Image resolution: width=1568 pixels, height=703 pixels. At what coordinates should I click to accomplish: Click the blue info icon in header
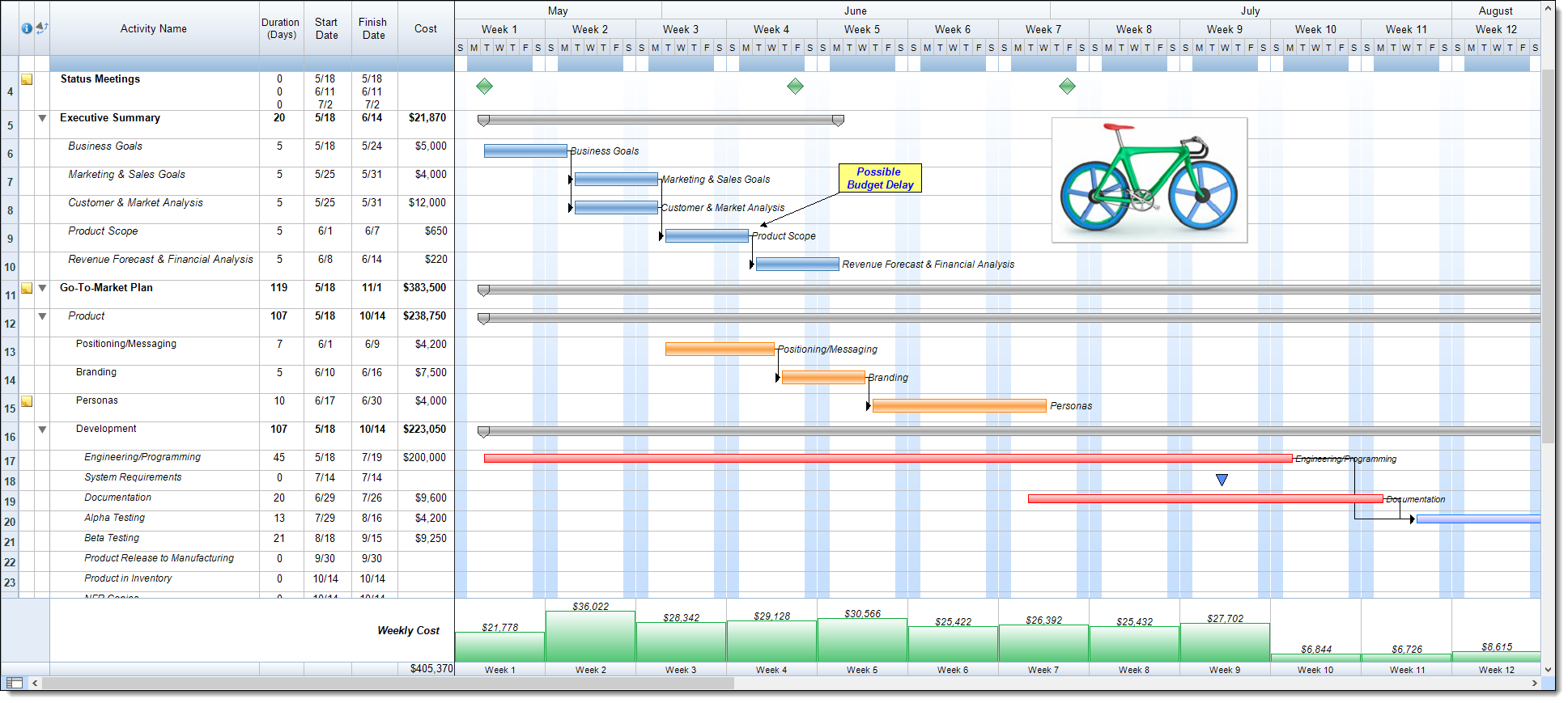[x=27, y=28]
